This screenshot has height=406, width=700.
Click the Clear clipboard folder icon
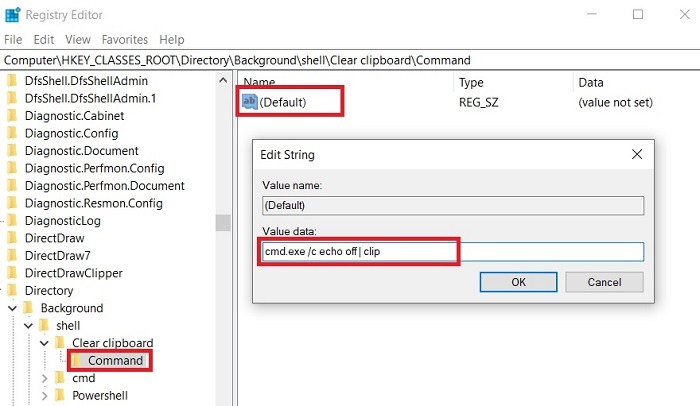pos(61,343)
